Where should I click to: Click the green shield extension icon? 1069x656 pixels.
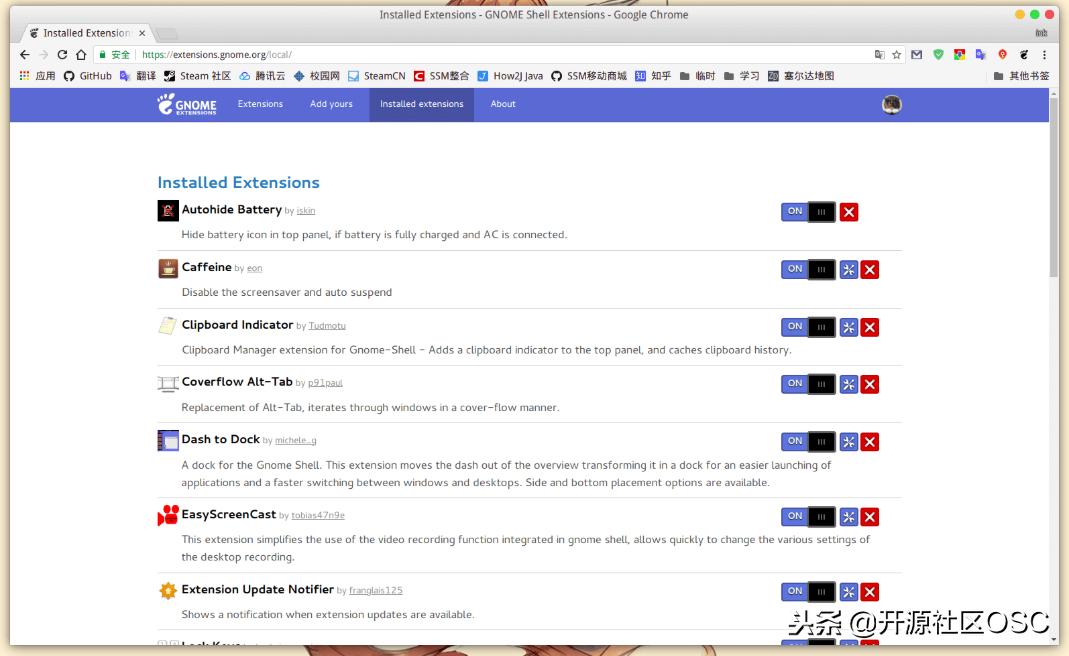click(x=938, y=55)
